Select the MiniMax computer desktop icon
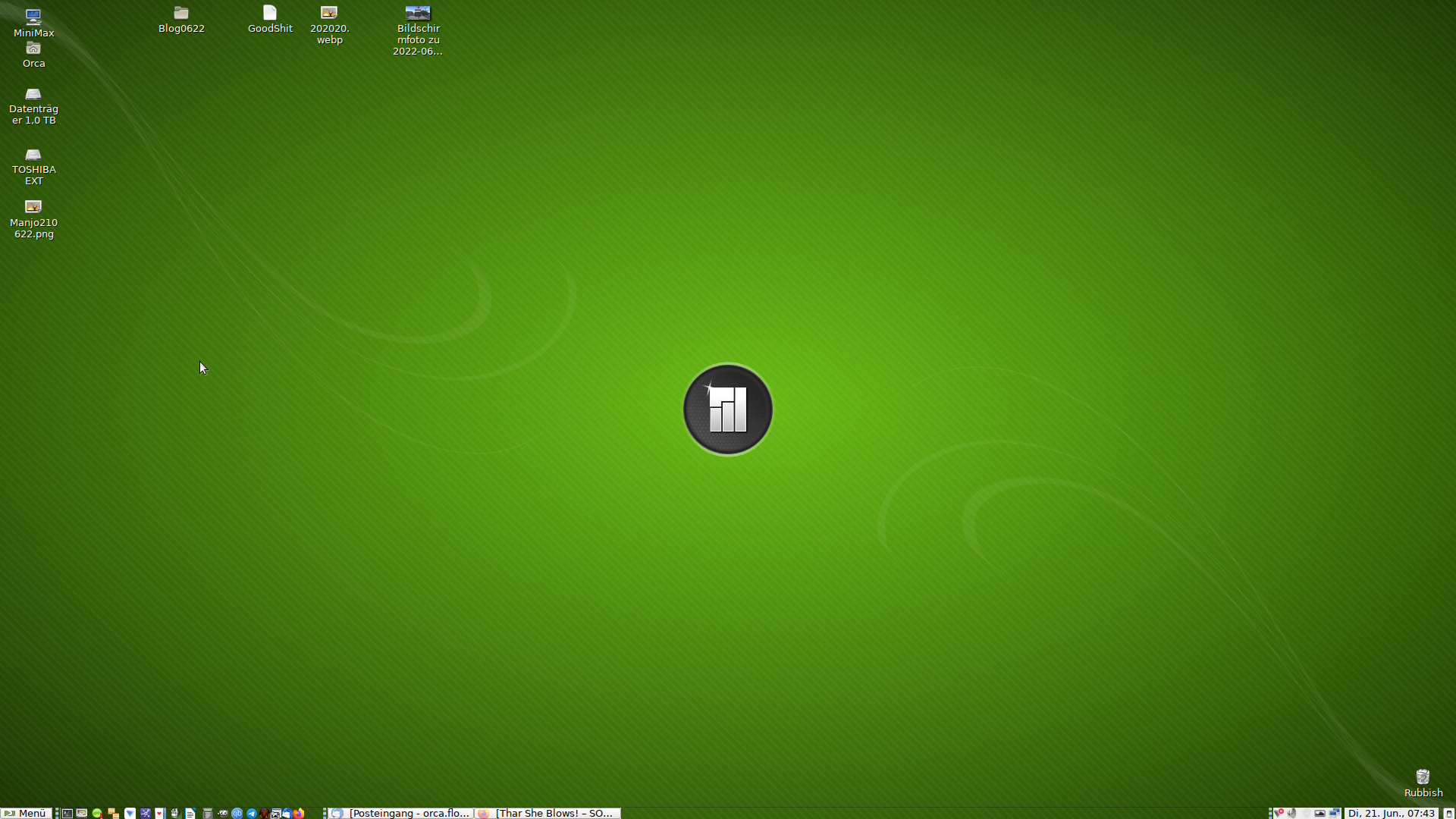The width and height of the screenshot is (1456, 819). tap(33, 23)
